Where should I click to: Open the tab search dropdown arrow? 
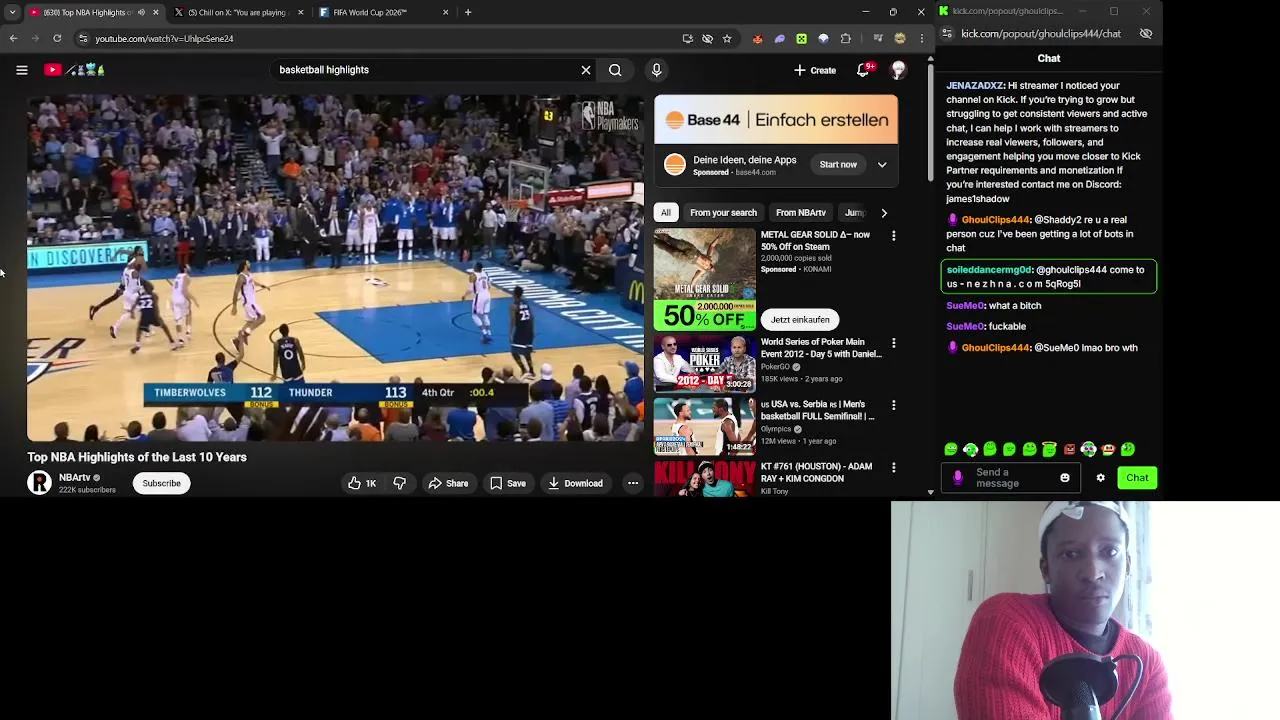point(12,12)
